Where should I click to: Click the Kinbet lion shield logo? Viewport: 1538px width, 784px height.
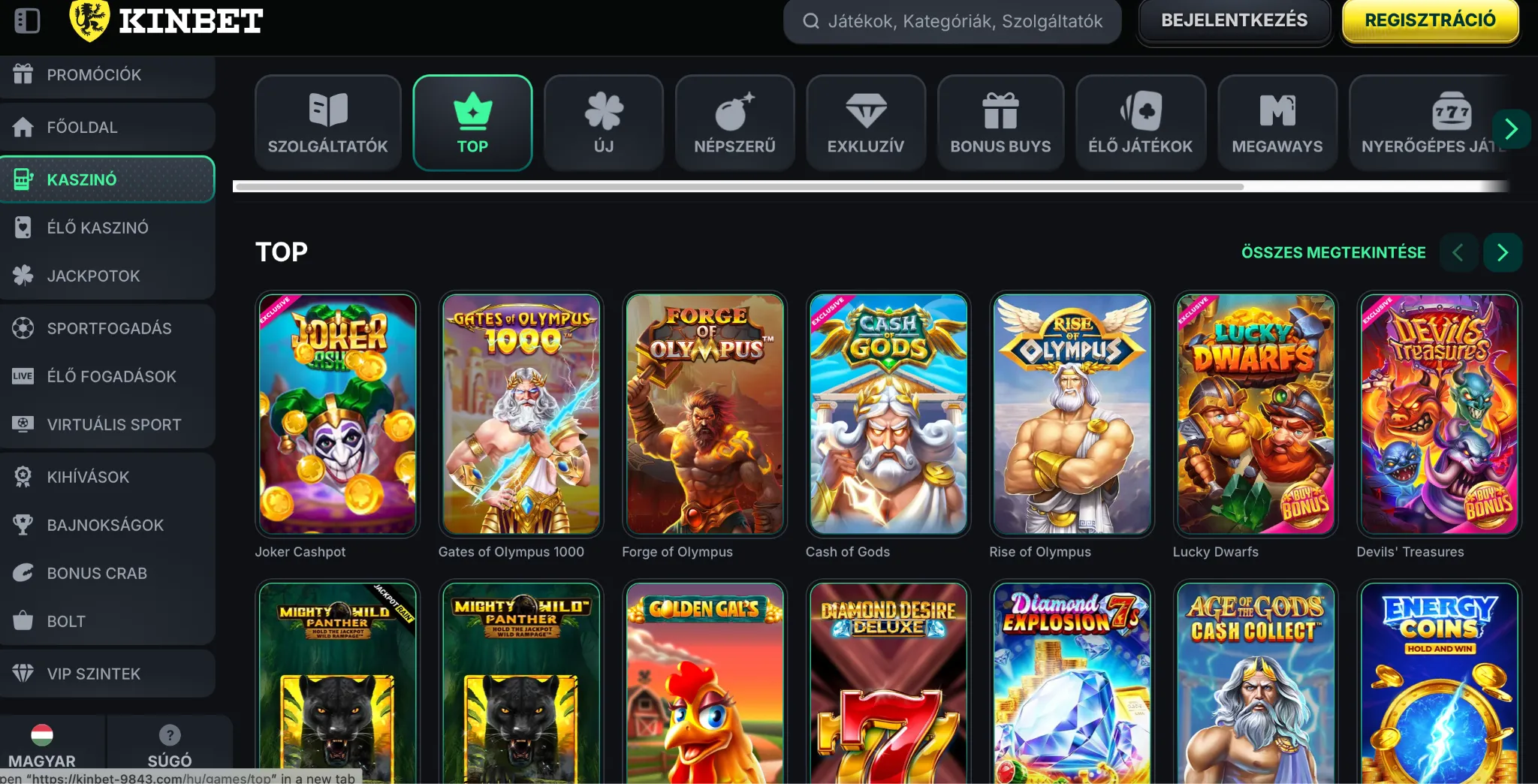click(89, 20)
